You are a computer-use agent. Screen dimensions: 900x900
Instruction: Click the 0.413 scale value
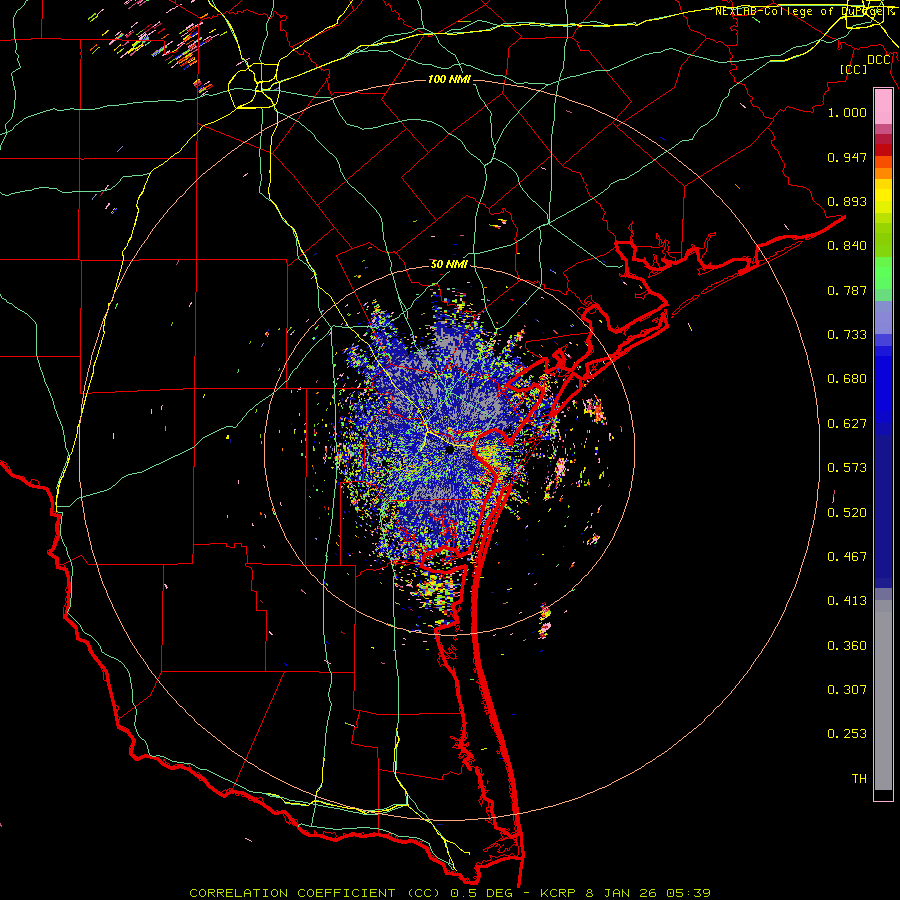847,601
